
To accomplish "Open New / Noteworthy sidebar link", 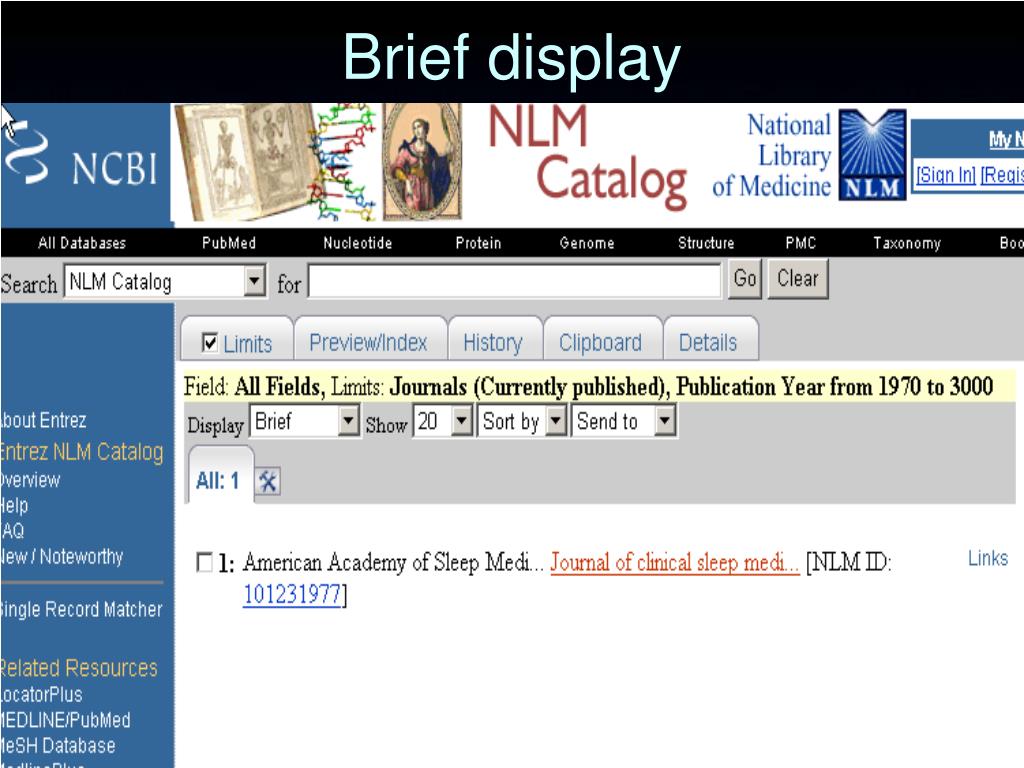I will tap(61, 556).
